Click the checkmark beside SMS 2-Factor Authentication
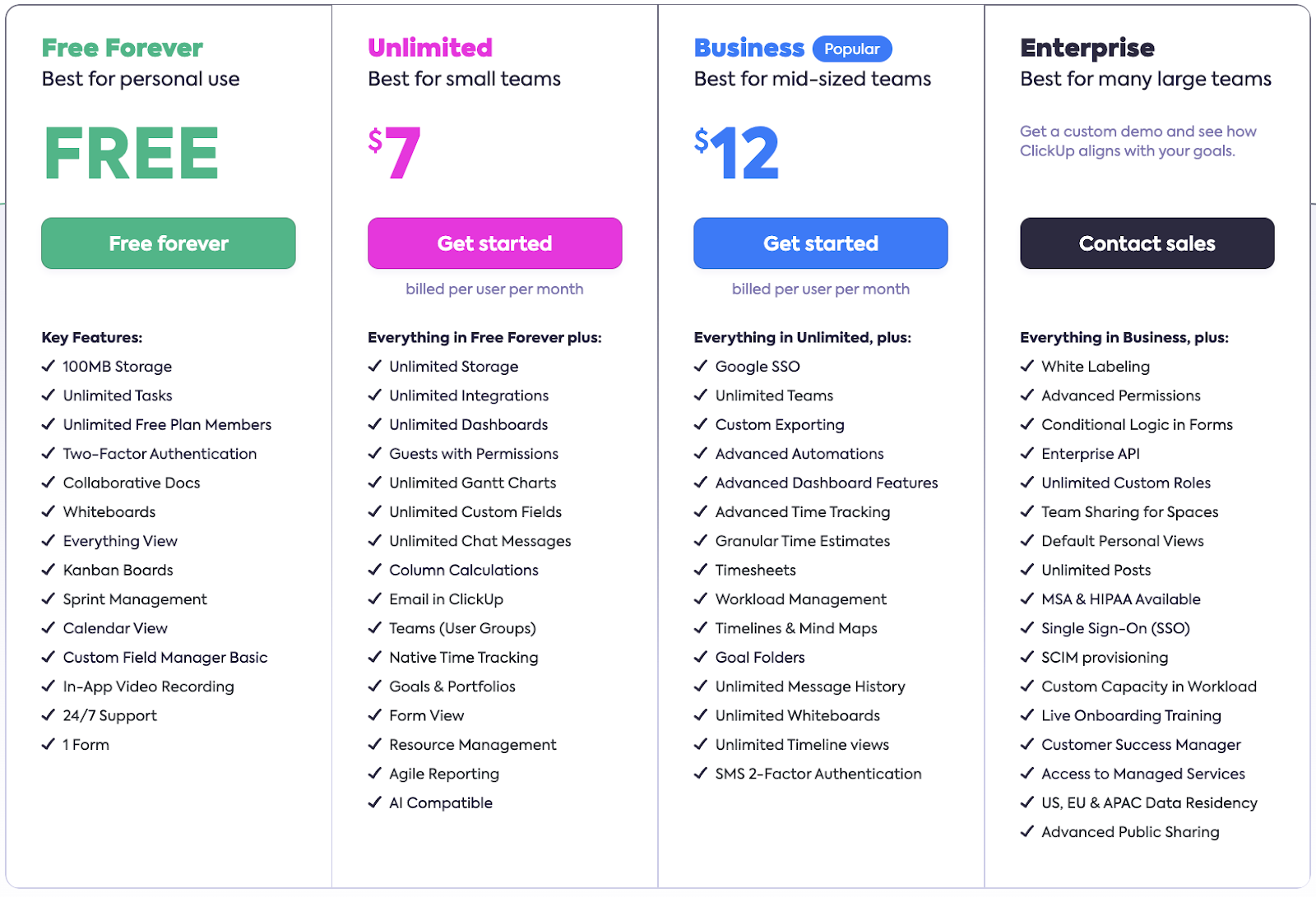The height and width of the screenshot is (897, 1316). [x=701, y=774]
